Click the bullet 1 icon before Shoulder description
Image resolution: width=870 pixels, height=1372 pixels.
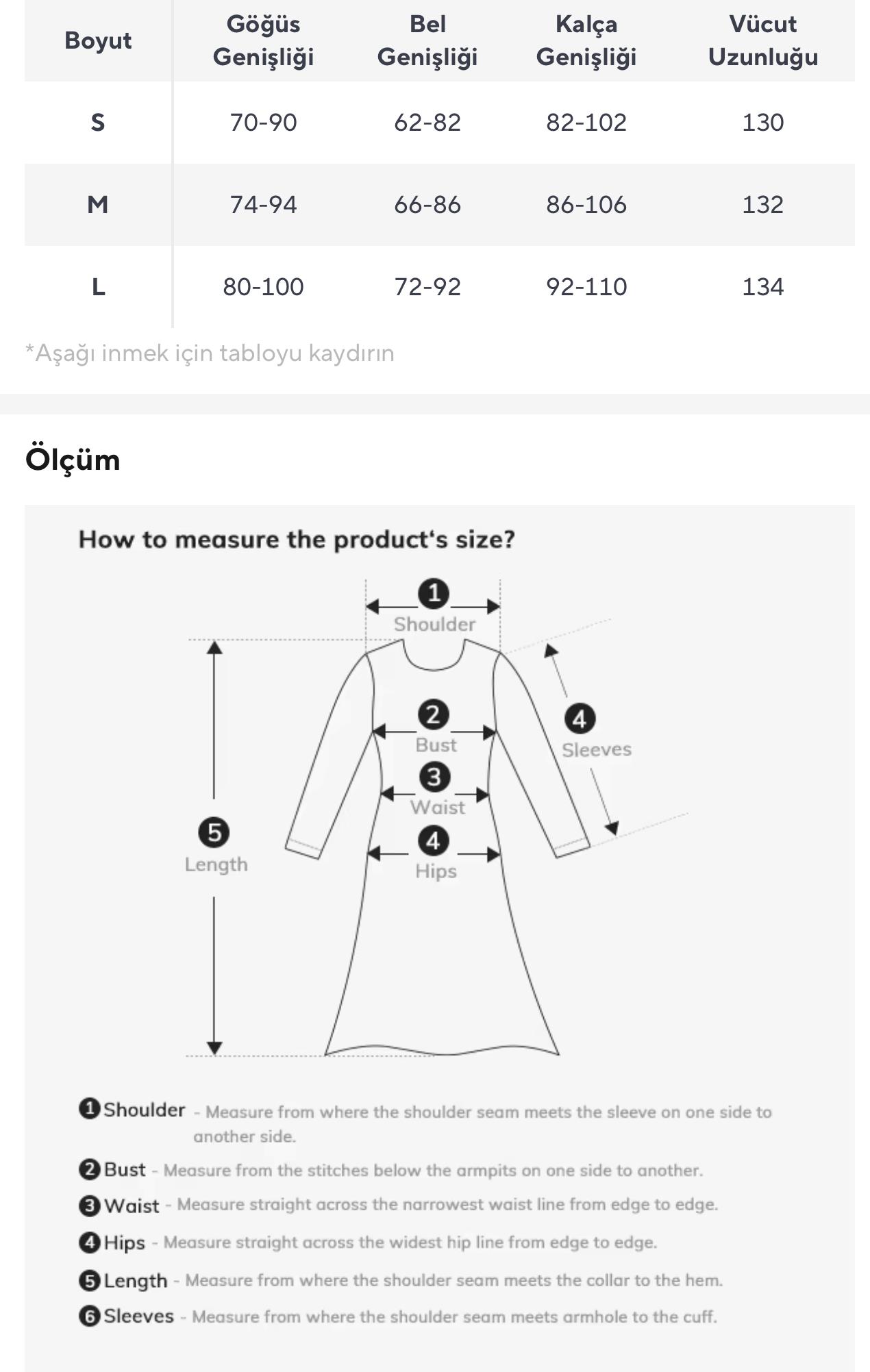(x=90, y=1108)
